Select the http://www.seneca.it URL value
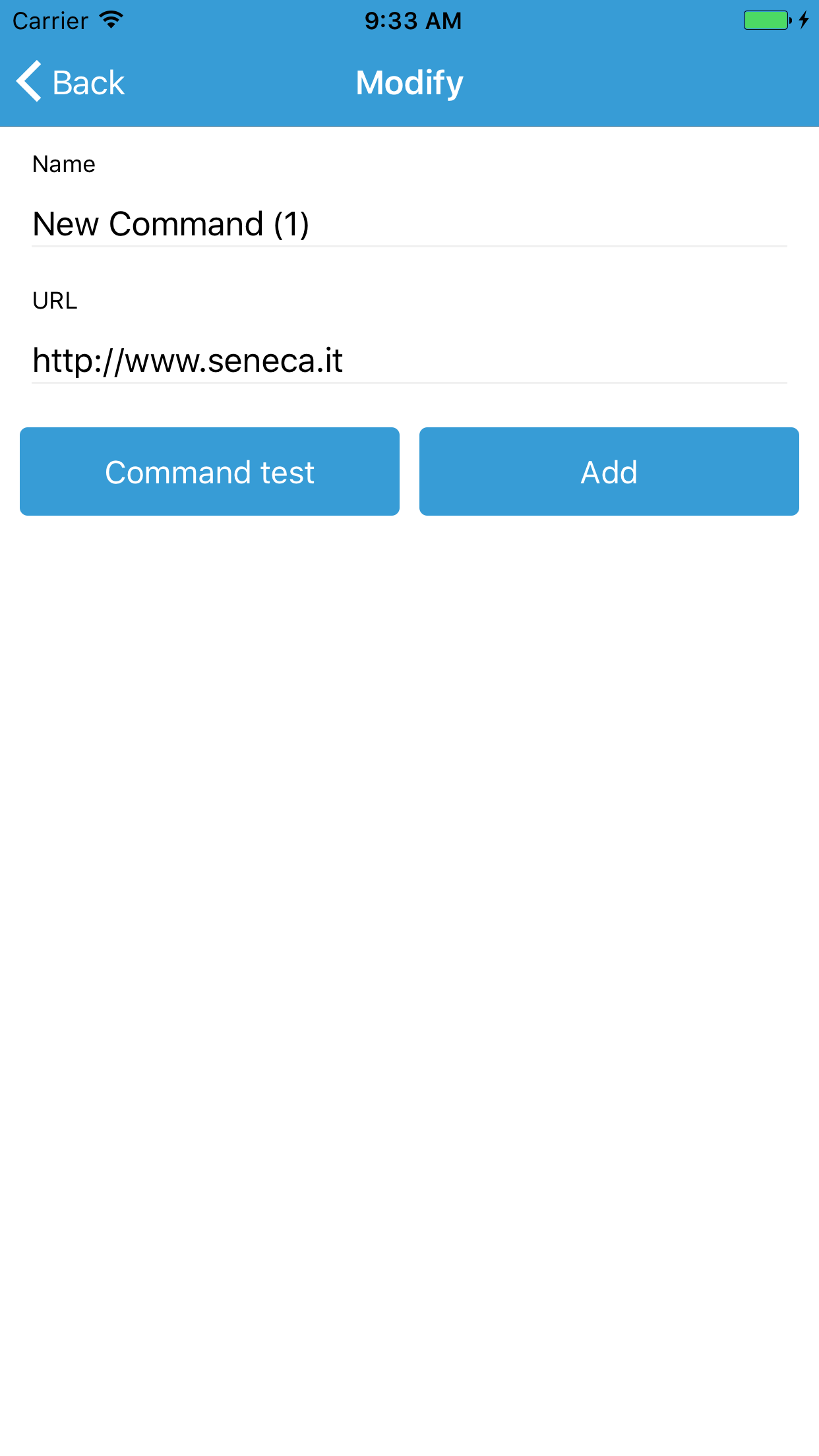The image size is (819, 1456). click(187, 360)
